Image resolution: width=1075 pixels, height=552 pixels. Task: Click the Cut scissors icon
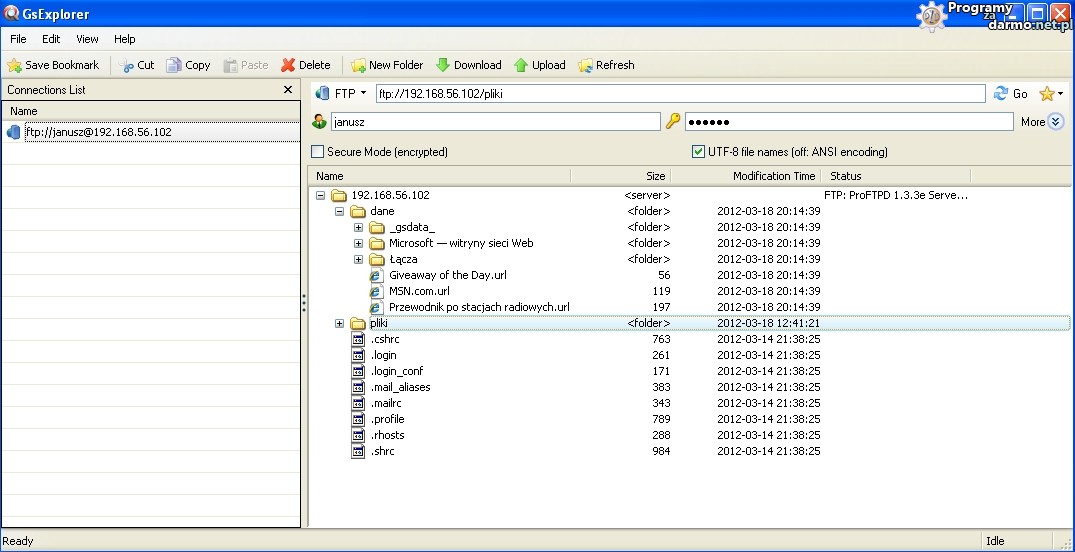coord(126,65)
